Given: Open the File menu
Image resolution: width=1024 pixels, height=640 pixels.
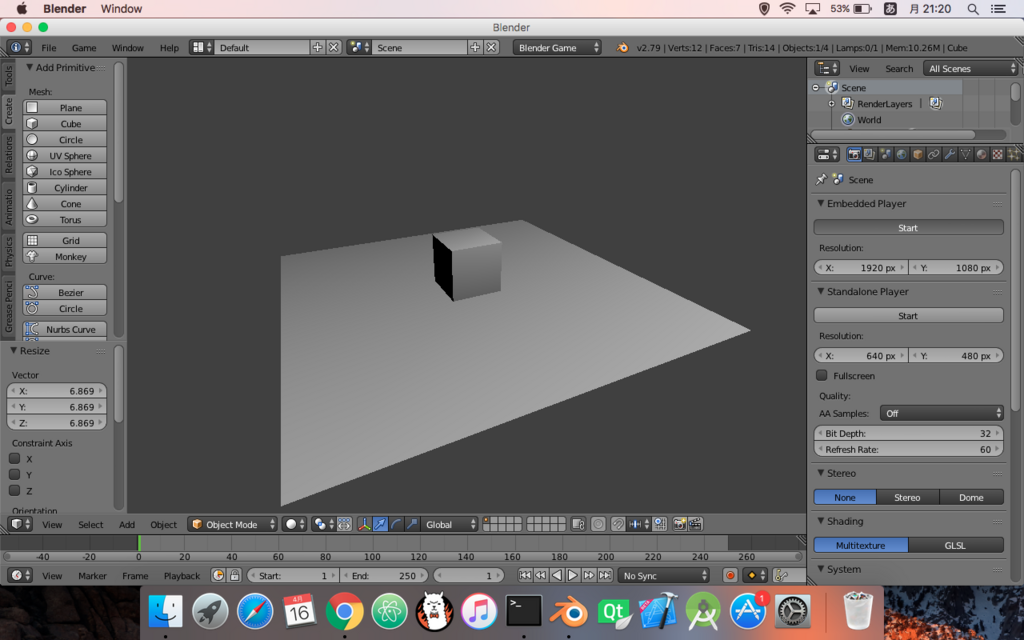Looking at the screenshot, I should tap(49, 48).
